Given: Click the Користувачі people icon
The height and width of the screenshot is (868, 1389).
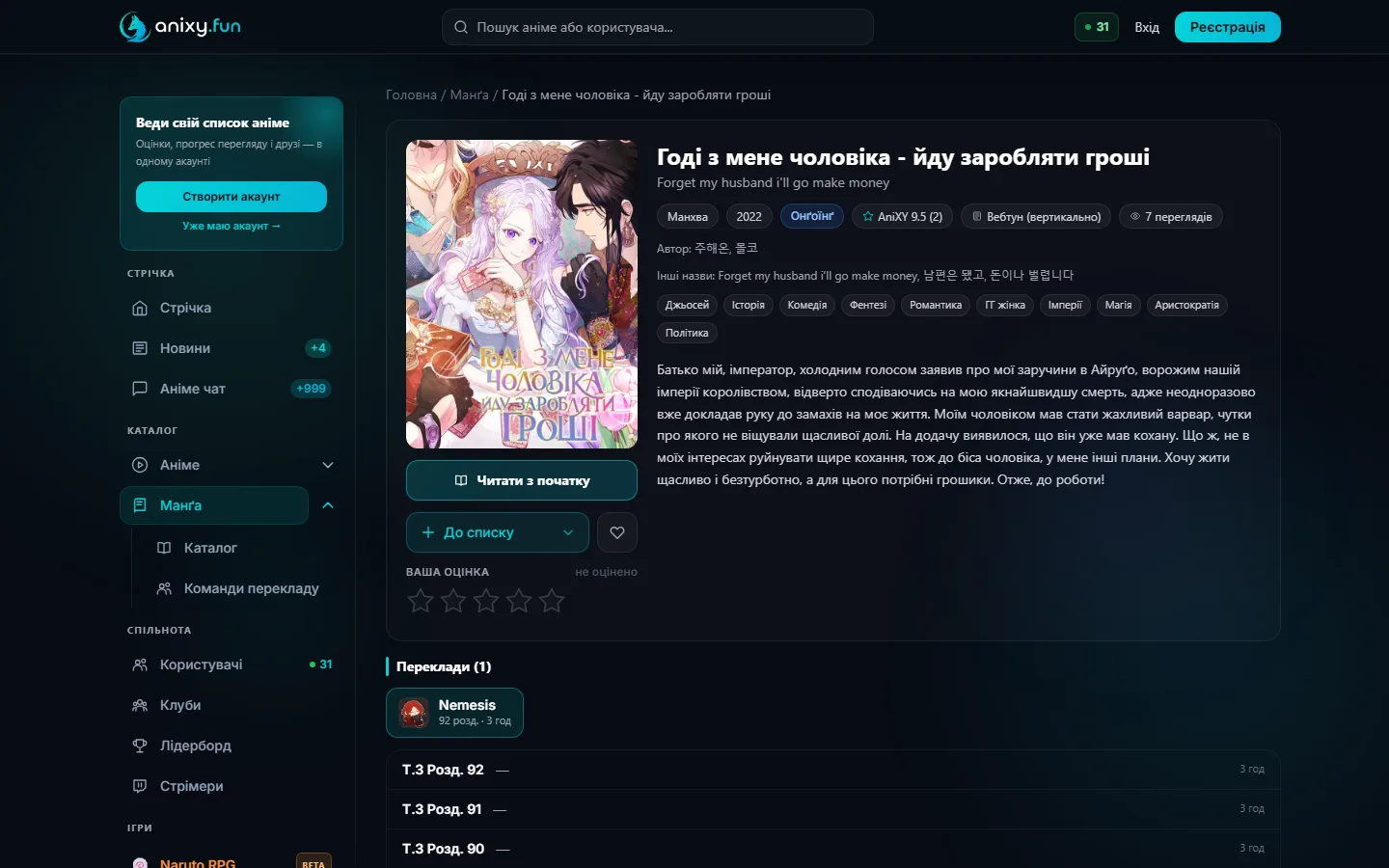Looking at the screenshot, I should [x=140, y=665].
